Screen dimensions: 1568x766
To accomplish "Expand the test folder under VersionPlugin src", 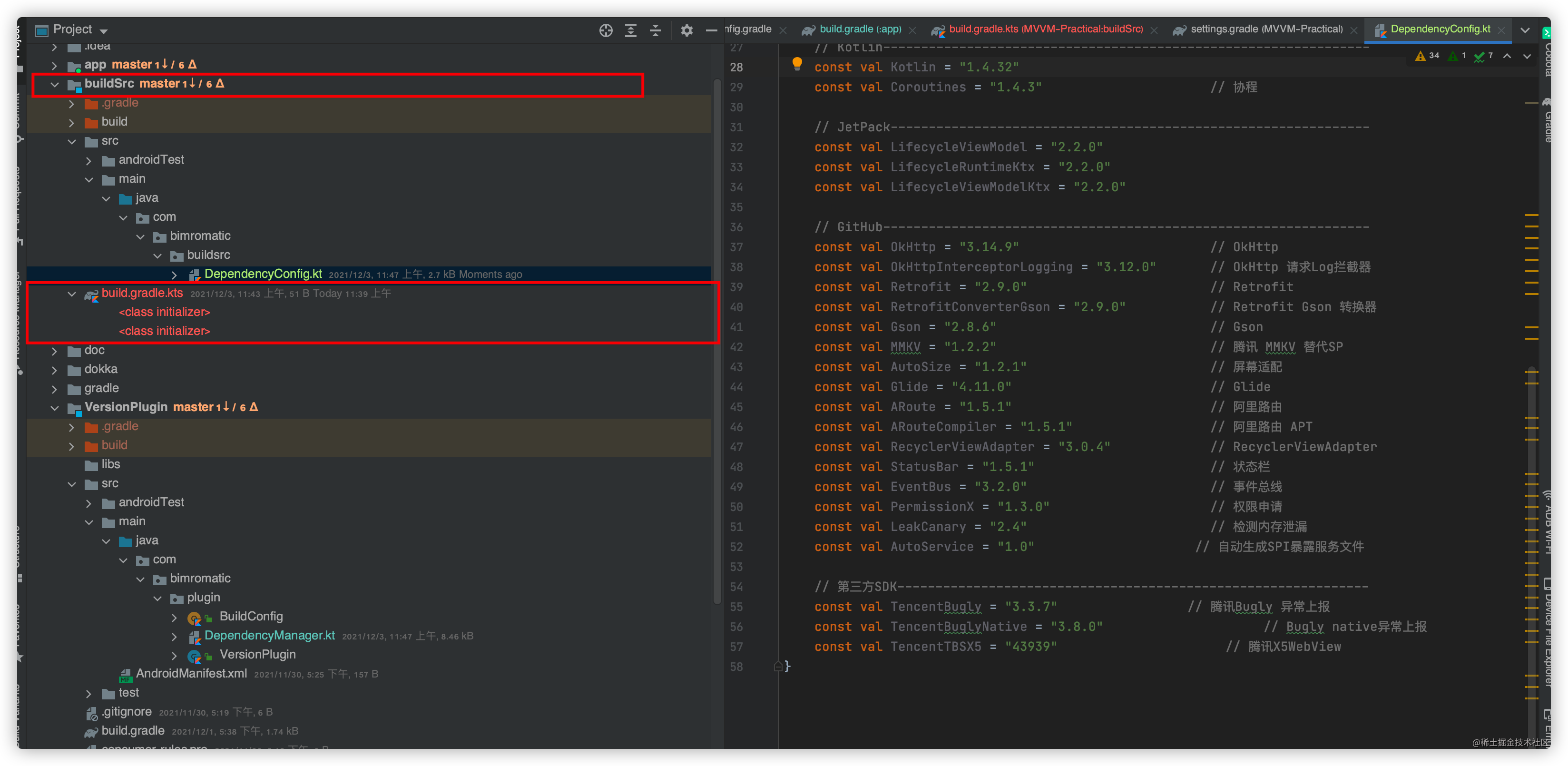I will click(x=89, y=694).
